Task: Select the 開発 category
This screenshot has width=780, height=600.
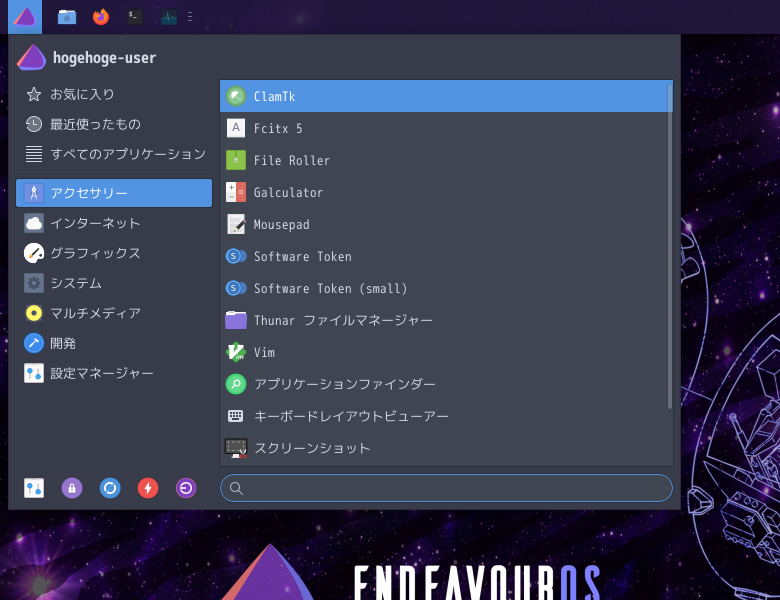Action: pyautogui.click(x=114, y=343)
